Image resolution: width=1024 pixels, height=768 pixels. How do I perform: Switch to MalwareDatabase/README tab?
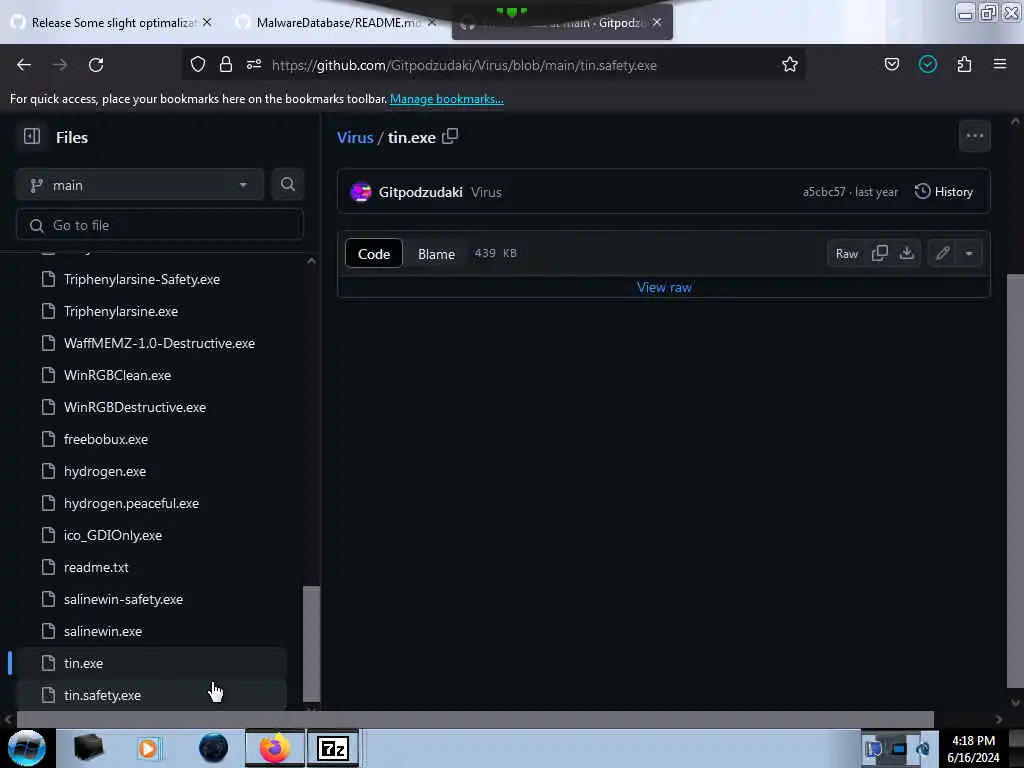pyautogui.click(x=337, y=23)
